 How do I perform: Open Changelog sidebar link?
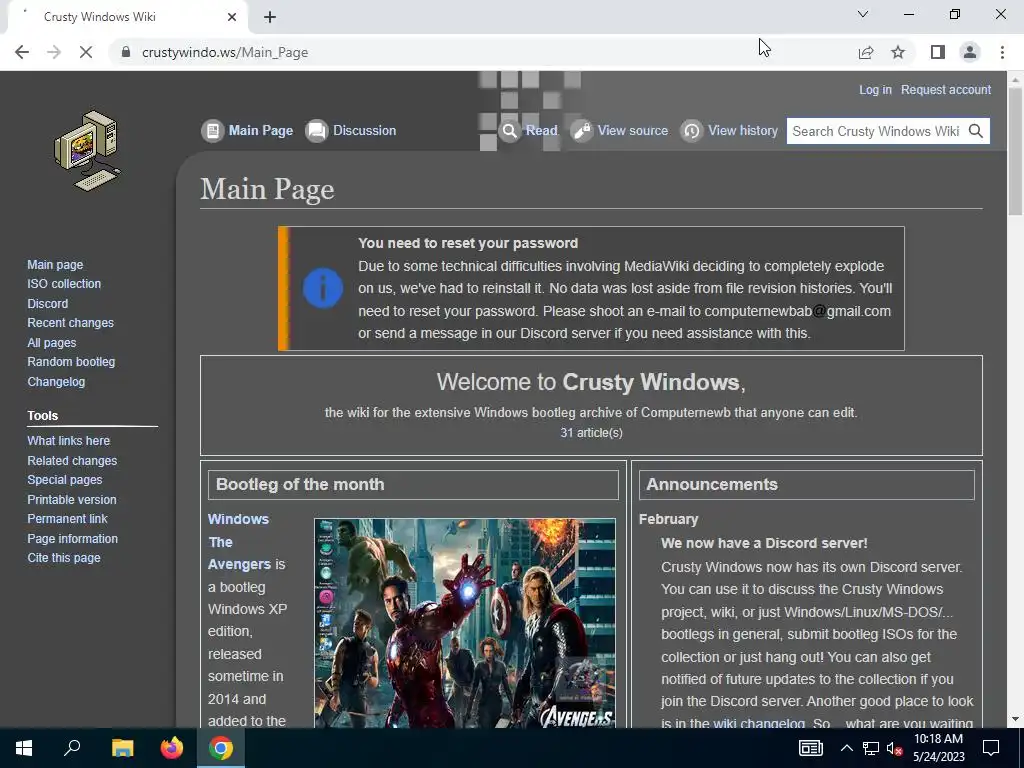coord(56,381)
